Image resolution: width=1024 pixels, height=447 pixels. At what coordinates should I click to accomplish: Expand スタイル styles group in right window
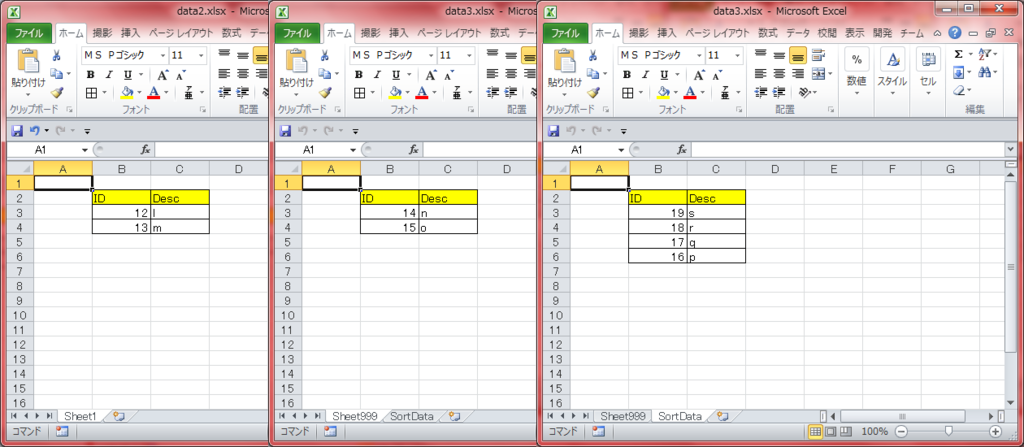(x=892, y=73)
